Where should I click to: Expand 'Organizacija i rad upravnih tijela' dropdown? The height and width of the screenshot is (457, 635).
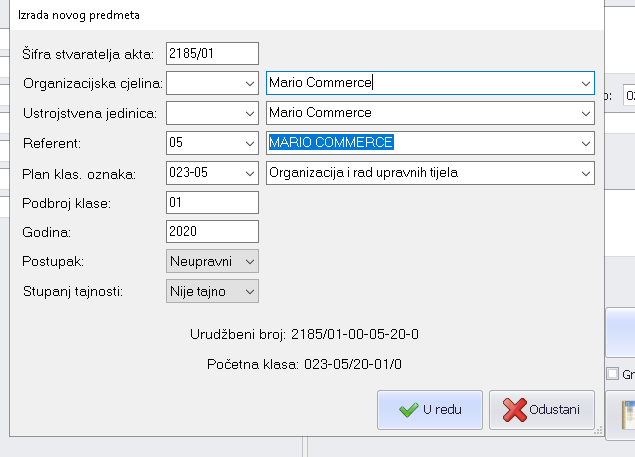584,173
